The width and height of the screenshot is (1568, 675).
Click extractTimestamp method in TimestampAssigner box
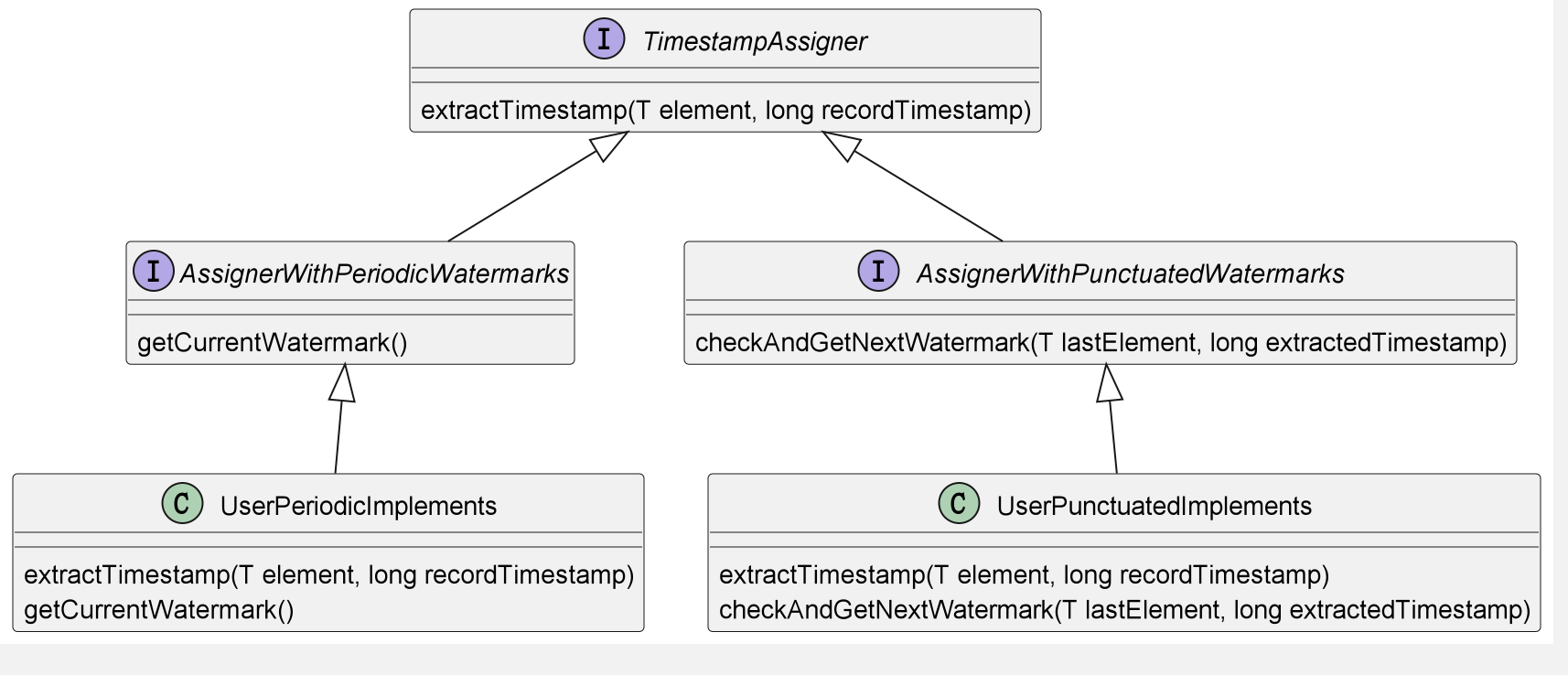click(x=725, y=111)
